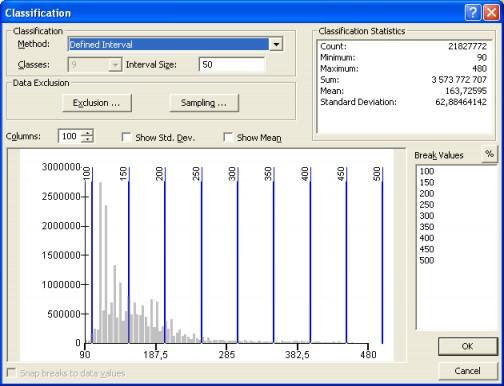The width and height of the screenshot is (504, 386).
Task: Click the Columns value field
Action: click(69, 136)
